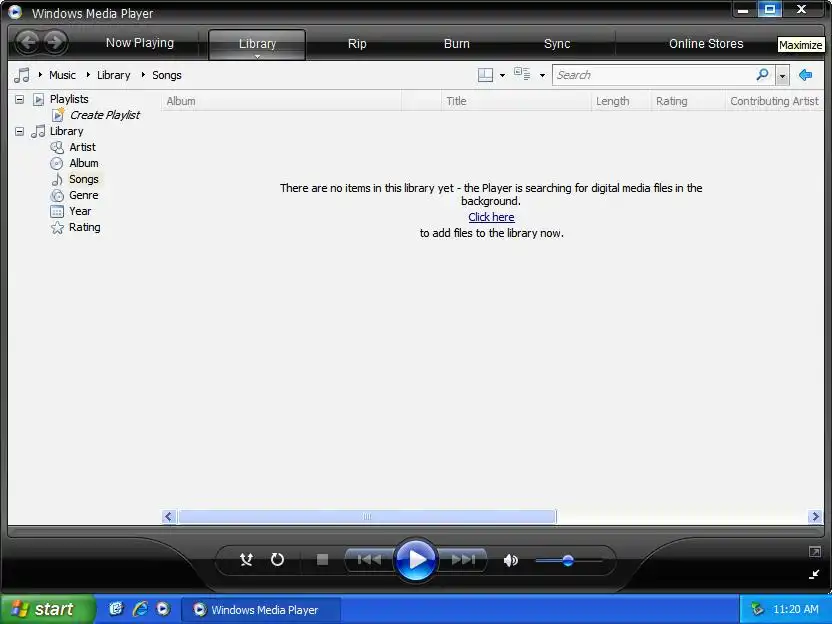Click the Genre icon in tree

coord(57,195)
